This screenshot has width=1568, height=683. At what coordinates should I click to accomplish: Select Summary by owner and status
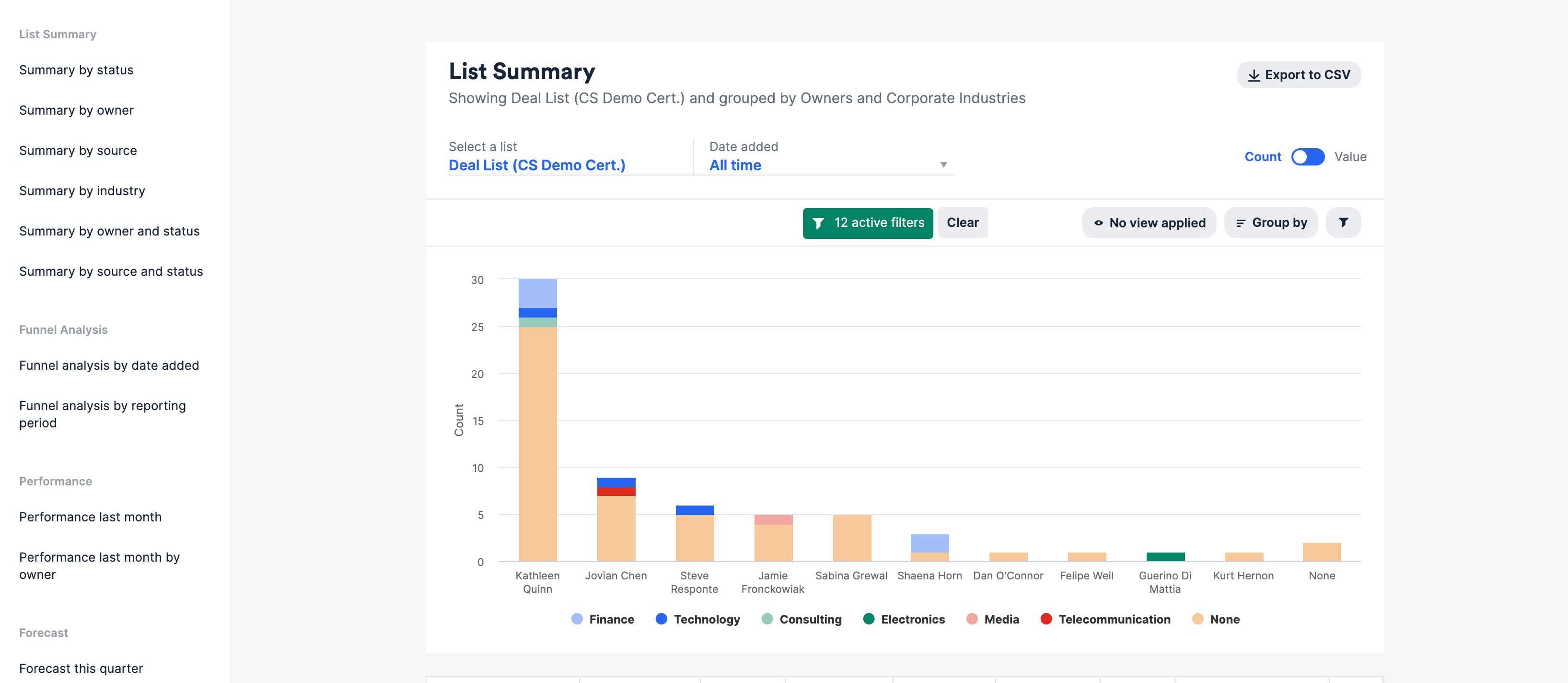(x=110, y=231)
